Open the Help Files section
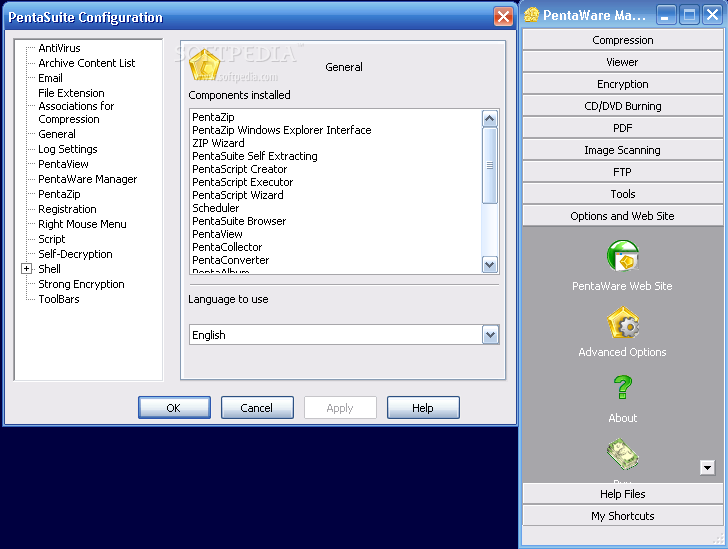The height and width of the screenshot is (549, 728). (x=623, y=494)
